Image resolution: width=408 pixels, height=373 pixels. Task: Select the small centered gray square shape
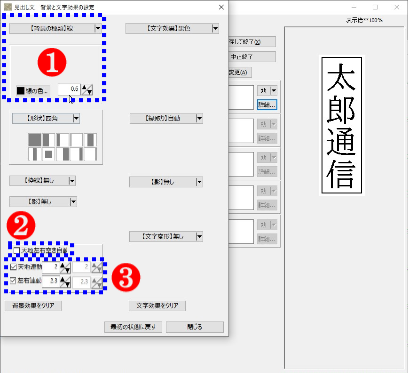(x=49, y=154)
